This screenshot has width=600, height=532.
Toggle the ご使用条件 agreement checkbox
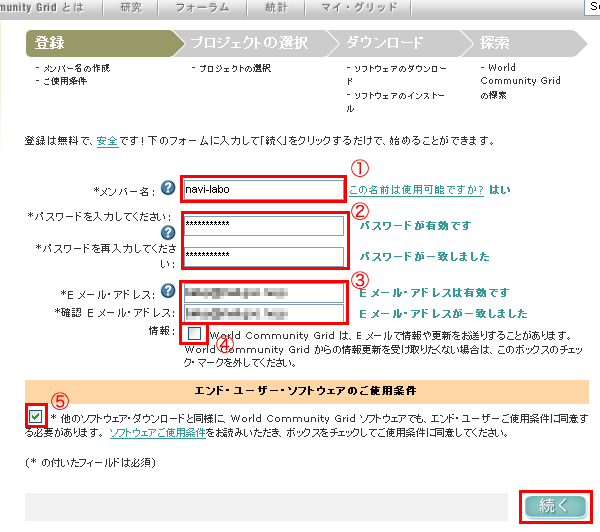(36, 416)
